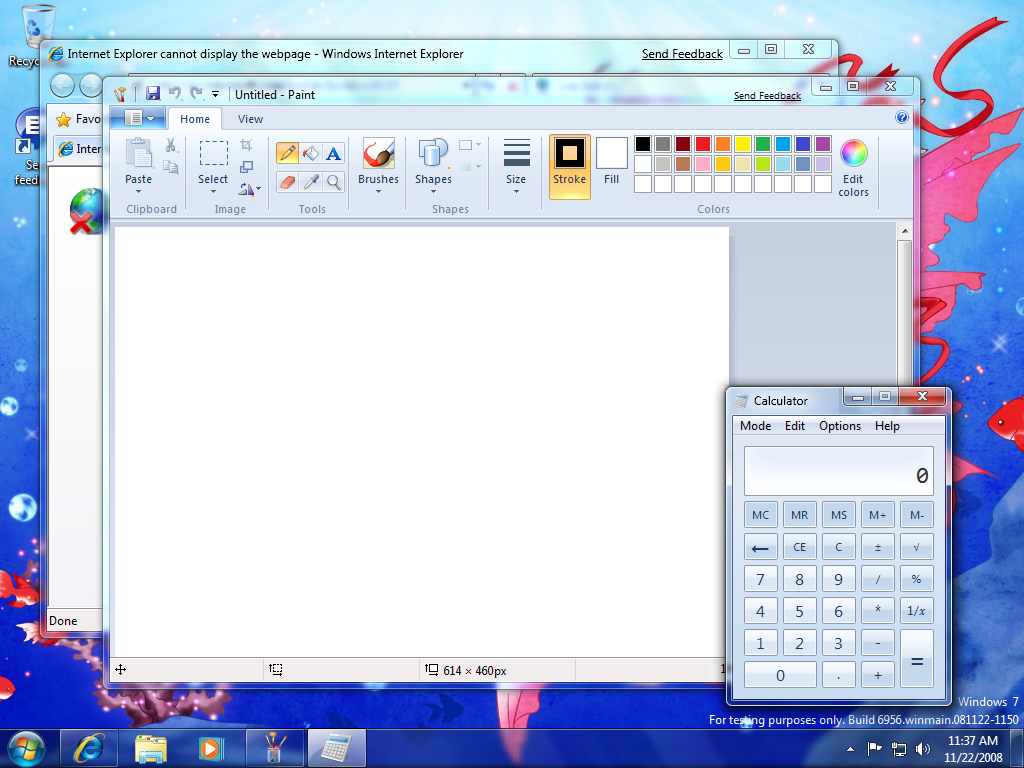Select the Text tool in Paint
The width and height of the screenshot is (1024, 768).
coord(333,153)
